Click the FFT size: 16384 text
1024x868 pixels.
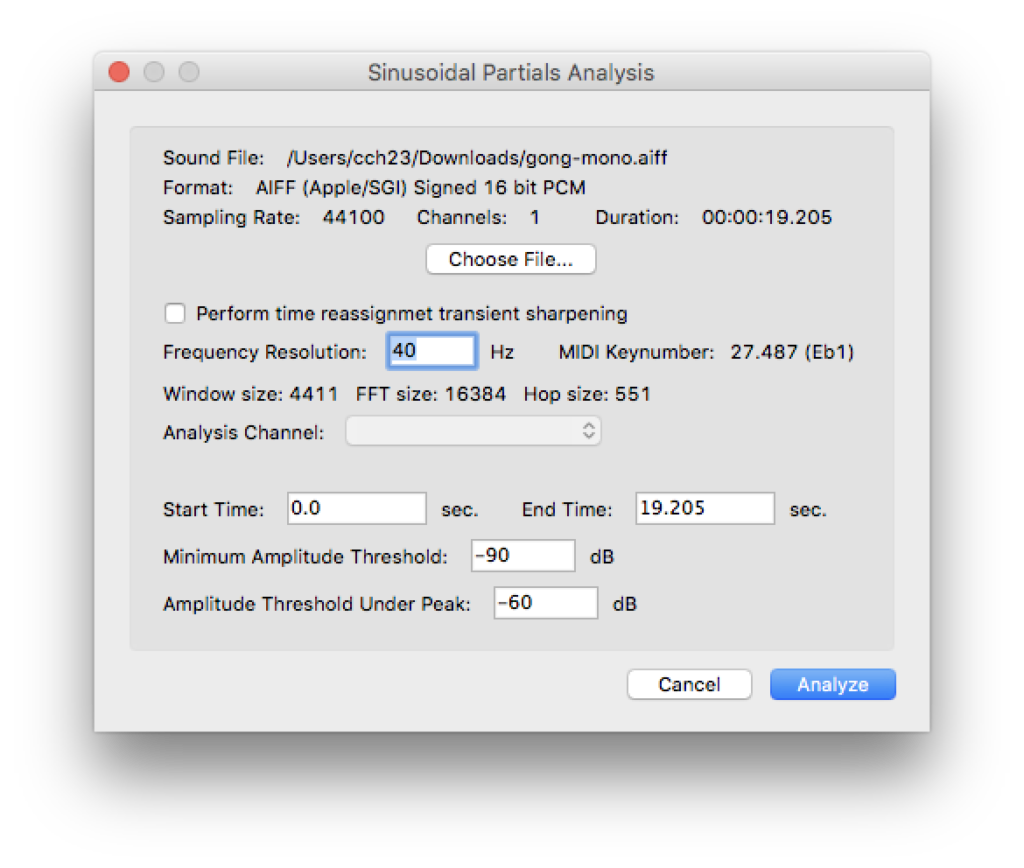tap(430, 394)
